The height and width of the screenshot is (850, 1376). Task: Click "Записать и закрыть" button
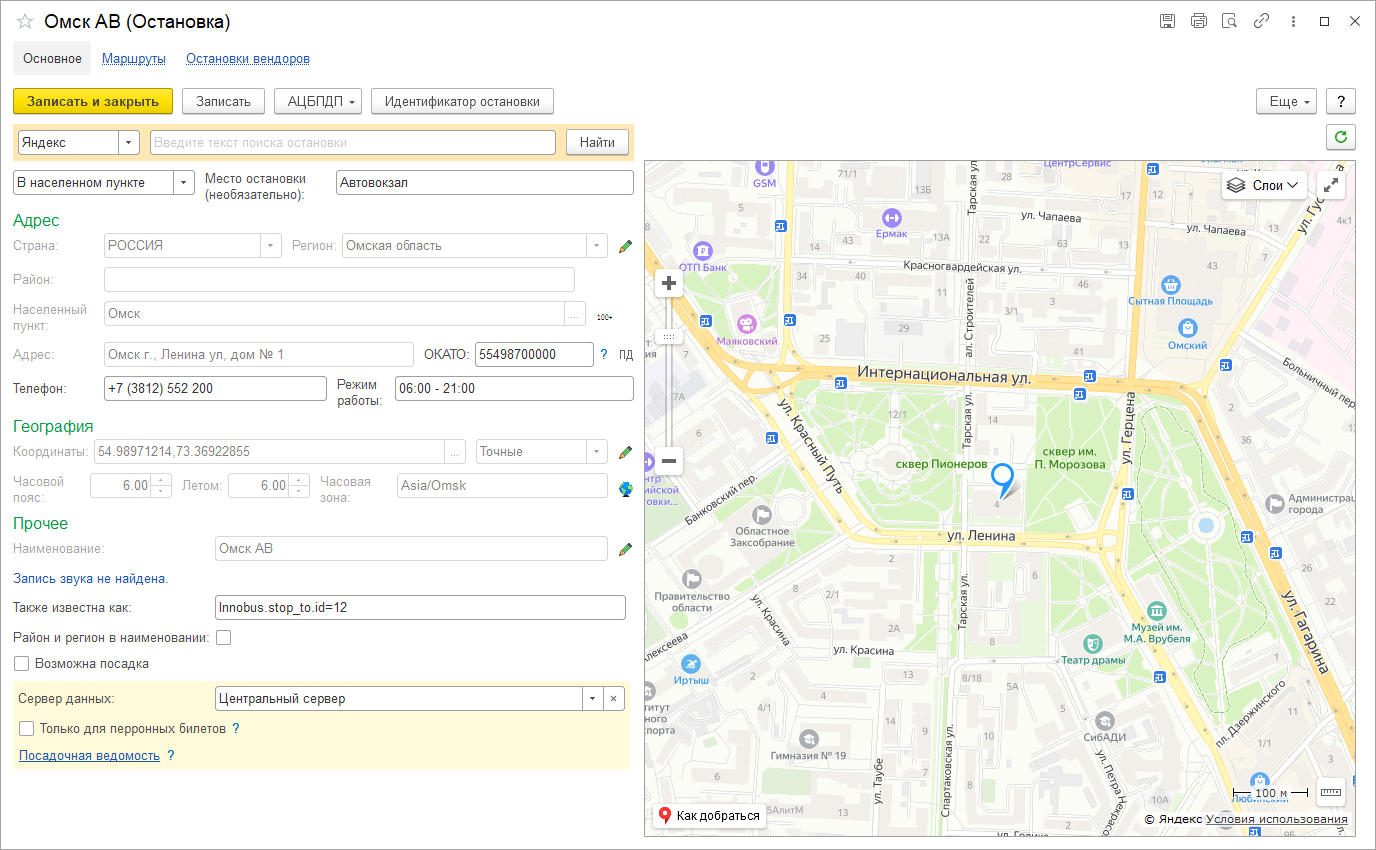[x=93, y=101]
